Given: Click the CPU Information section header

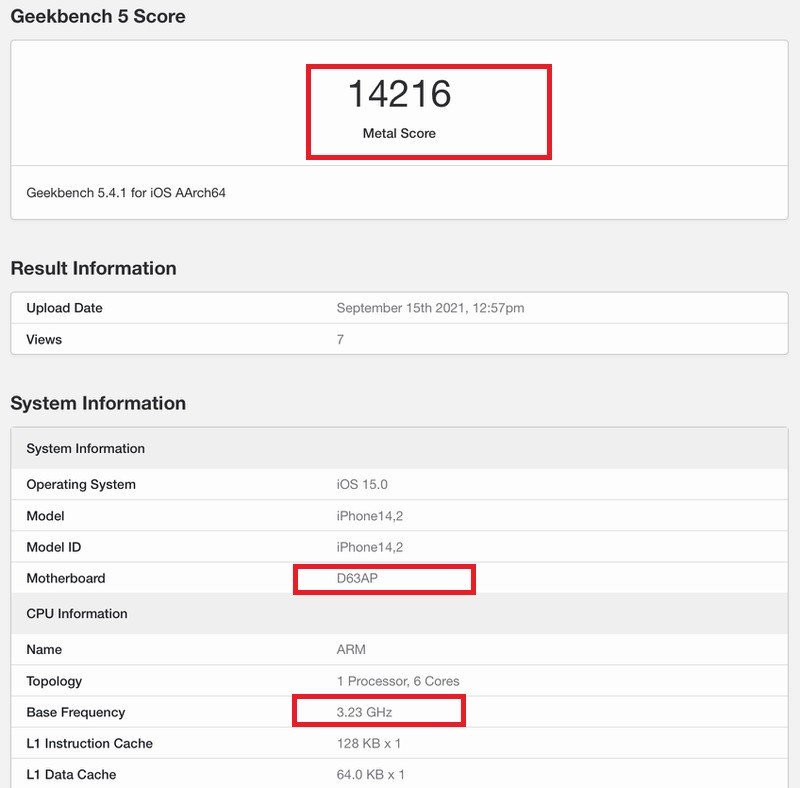Looking at the screenshot, I should [x=77, y=613].
